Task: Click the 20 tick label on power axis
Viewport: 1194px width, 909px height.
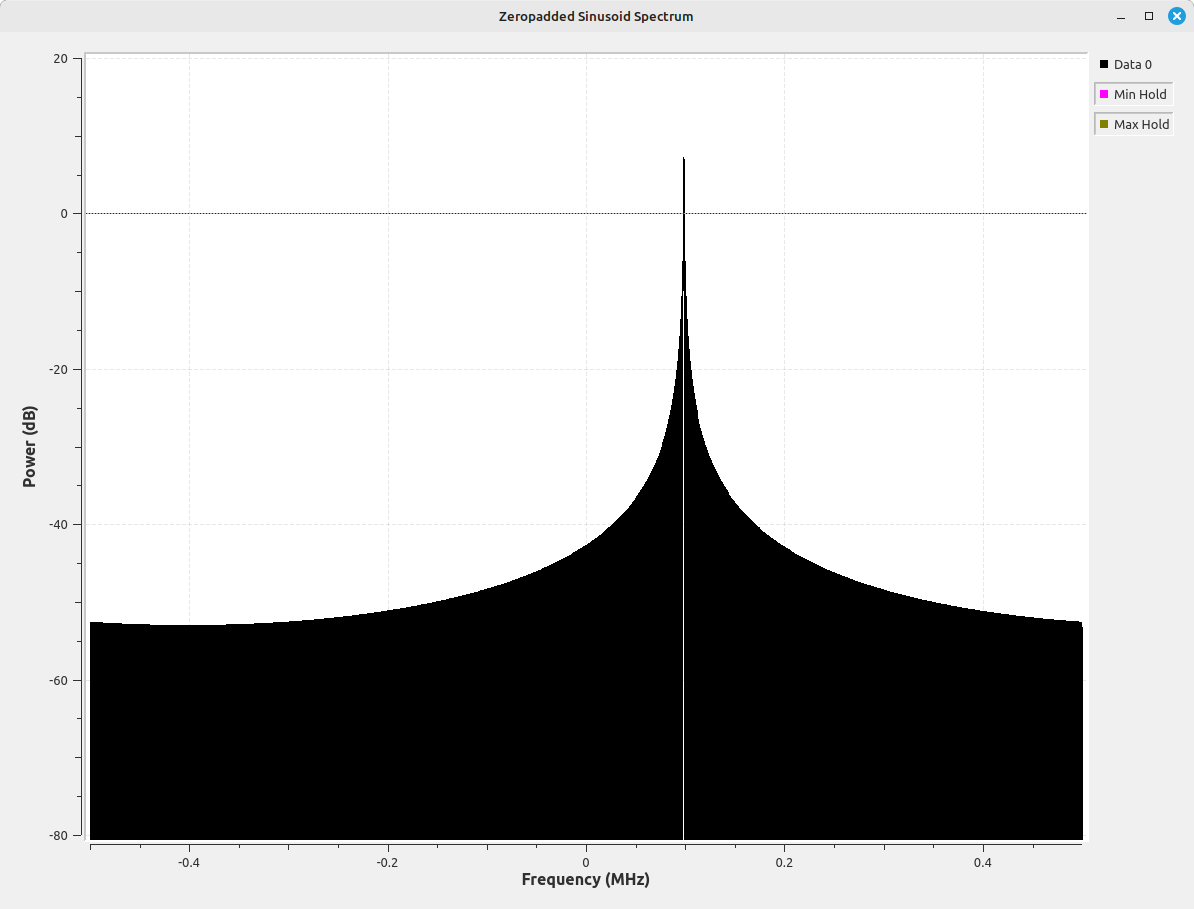Action: (60, 59)
